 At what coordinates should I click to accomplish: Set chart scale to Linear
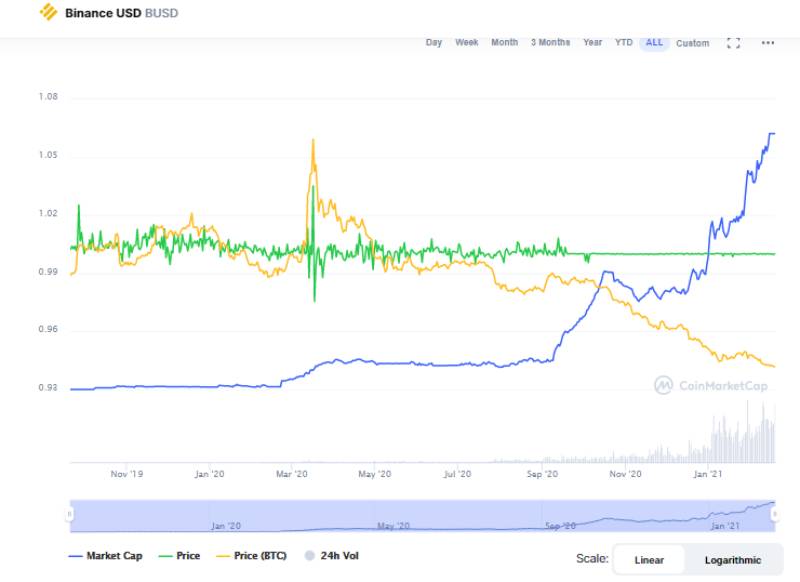click(x=649, y=560)
